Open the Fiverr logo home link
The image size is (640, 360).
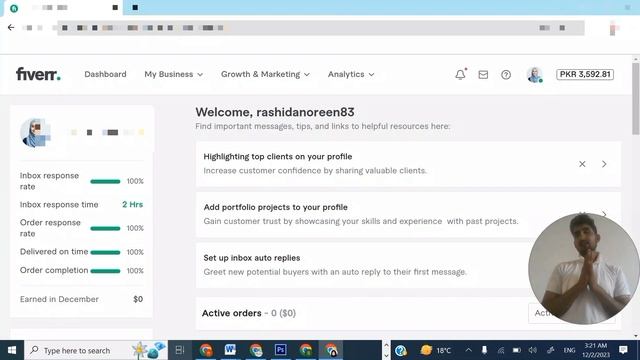coord(38,74)
